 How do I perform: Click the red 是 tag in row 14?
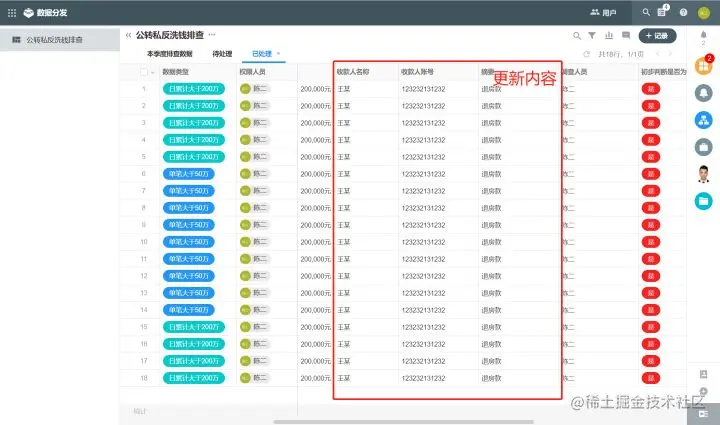(x=651, y=310)
